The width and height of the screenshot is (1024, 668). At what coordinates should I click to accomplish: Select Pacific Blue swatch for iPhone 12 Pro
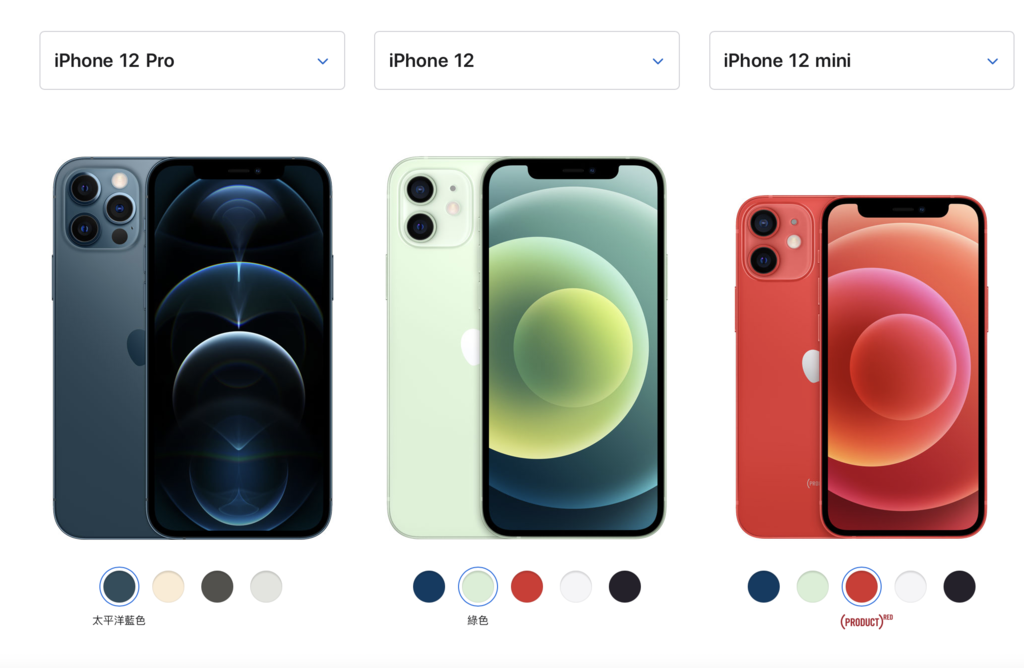119,586
